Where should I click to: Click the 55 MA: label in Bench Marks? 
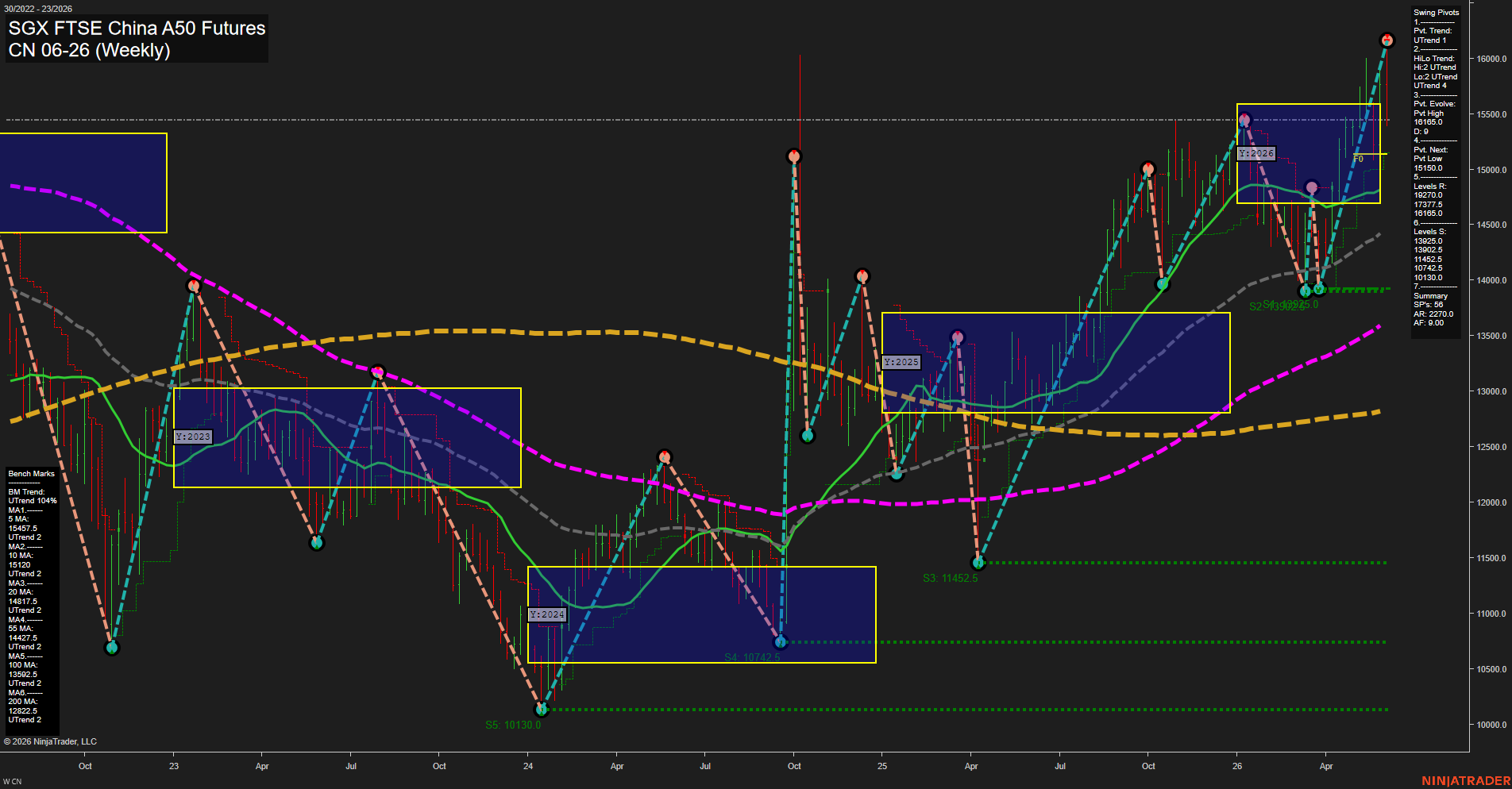pyautogui.click(x=21, y=629)
